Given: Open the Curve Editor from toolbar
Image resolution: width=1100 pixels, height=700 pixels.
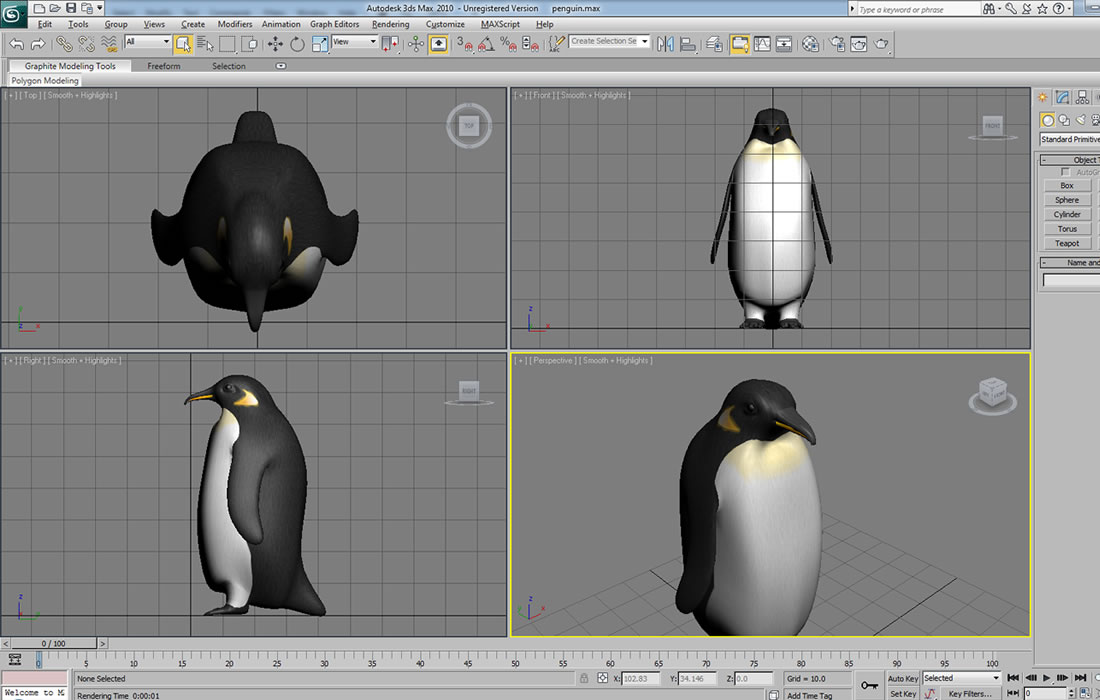Looking at the screenshot, I should 762,44.
